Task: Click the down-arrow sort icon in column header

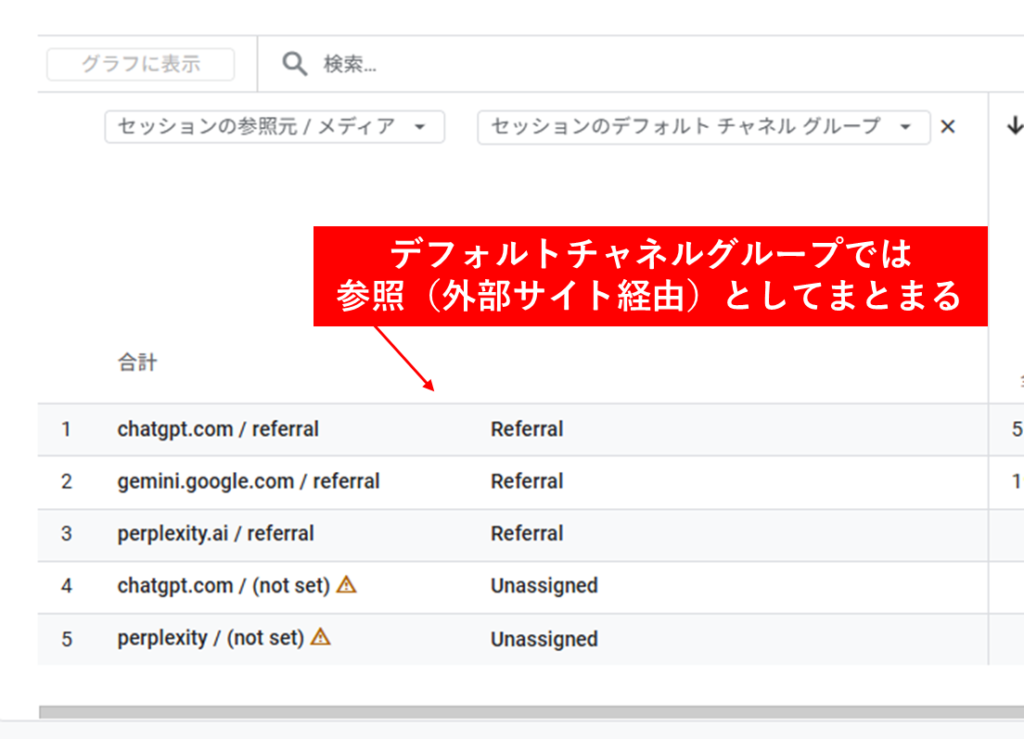Action: [x=1014, y=126]
